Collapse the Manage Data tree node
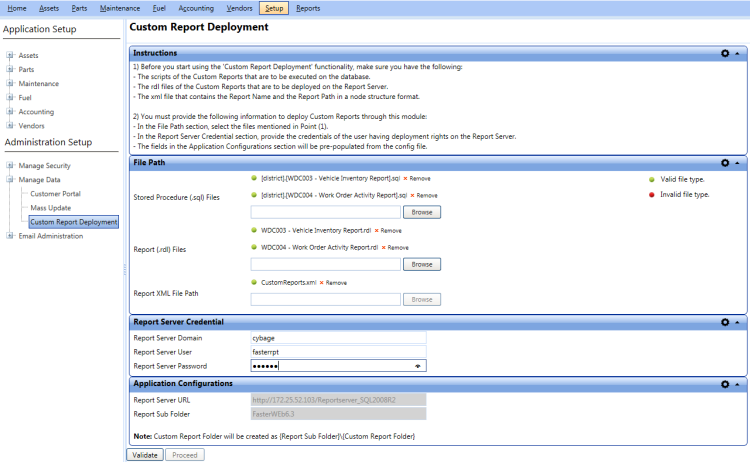Screen dimensions: 750x462 tap(10, 179)
